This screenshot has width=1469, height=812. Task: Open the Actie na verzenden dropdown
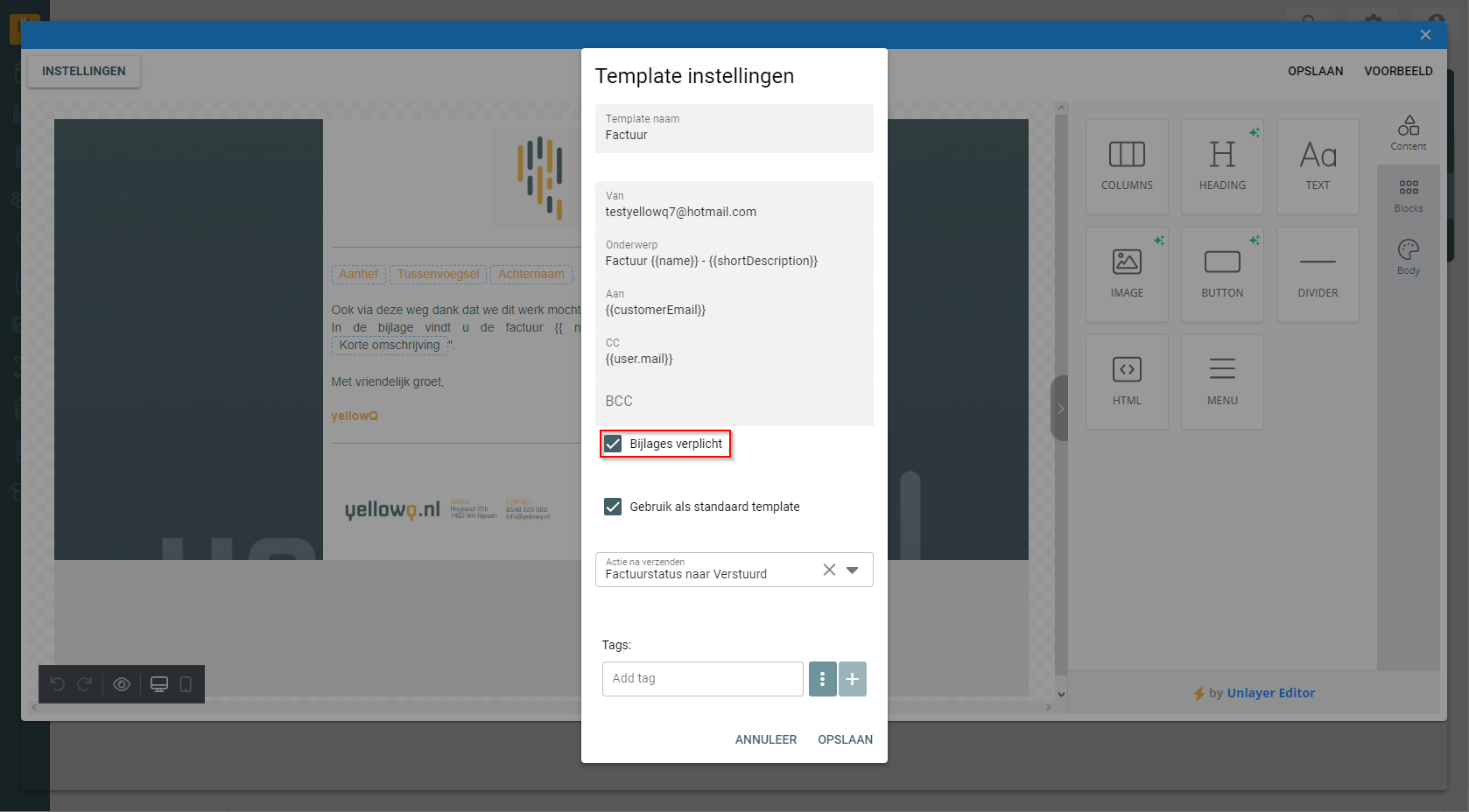tap(852, 570)
